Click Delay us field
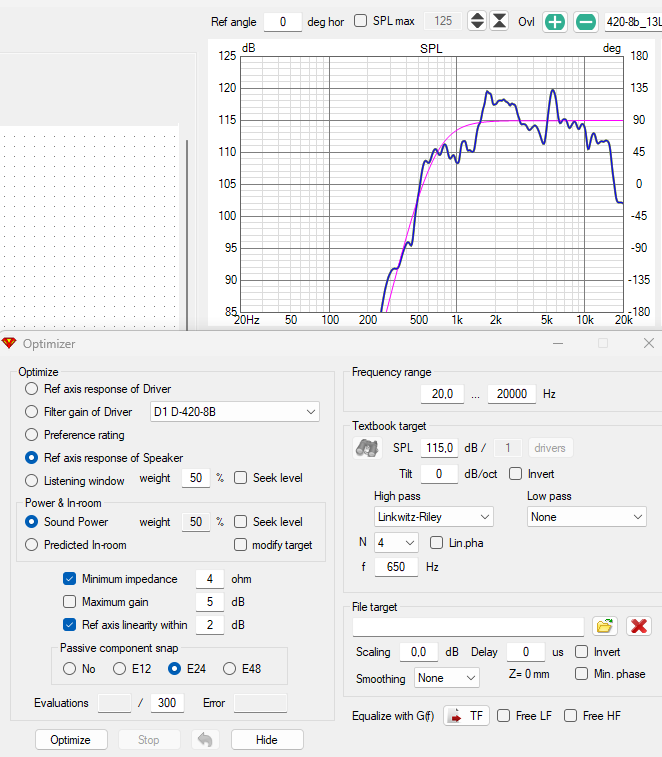The height and width of the screenshot is (757, 662). click(x=526, y=652)
